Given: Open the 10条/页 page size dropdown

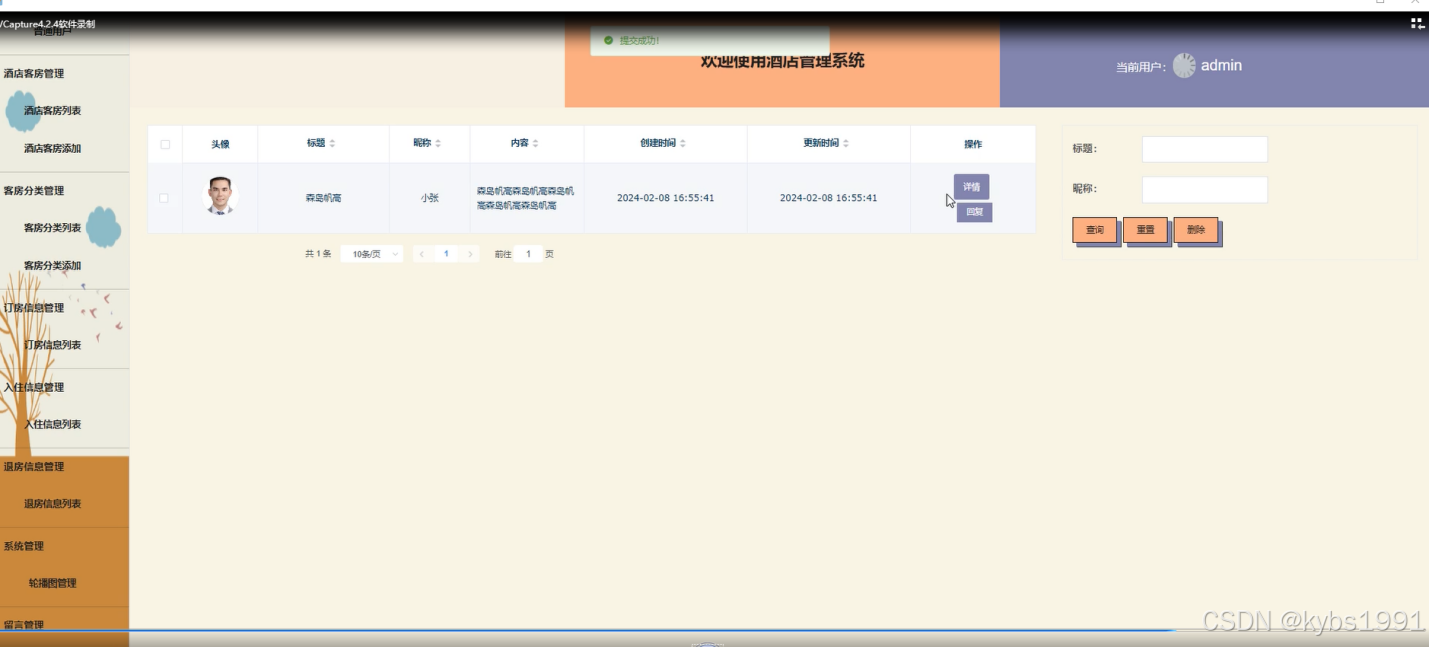Looking at the screenshot, I should point(372,254).
